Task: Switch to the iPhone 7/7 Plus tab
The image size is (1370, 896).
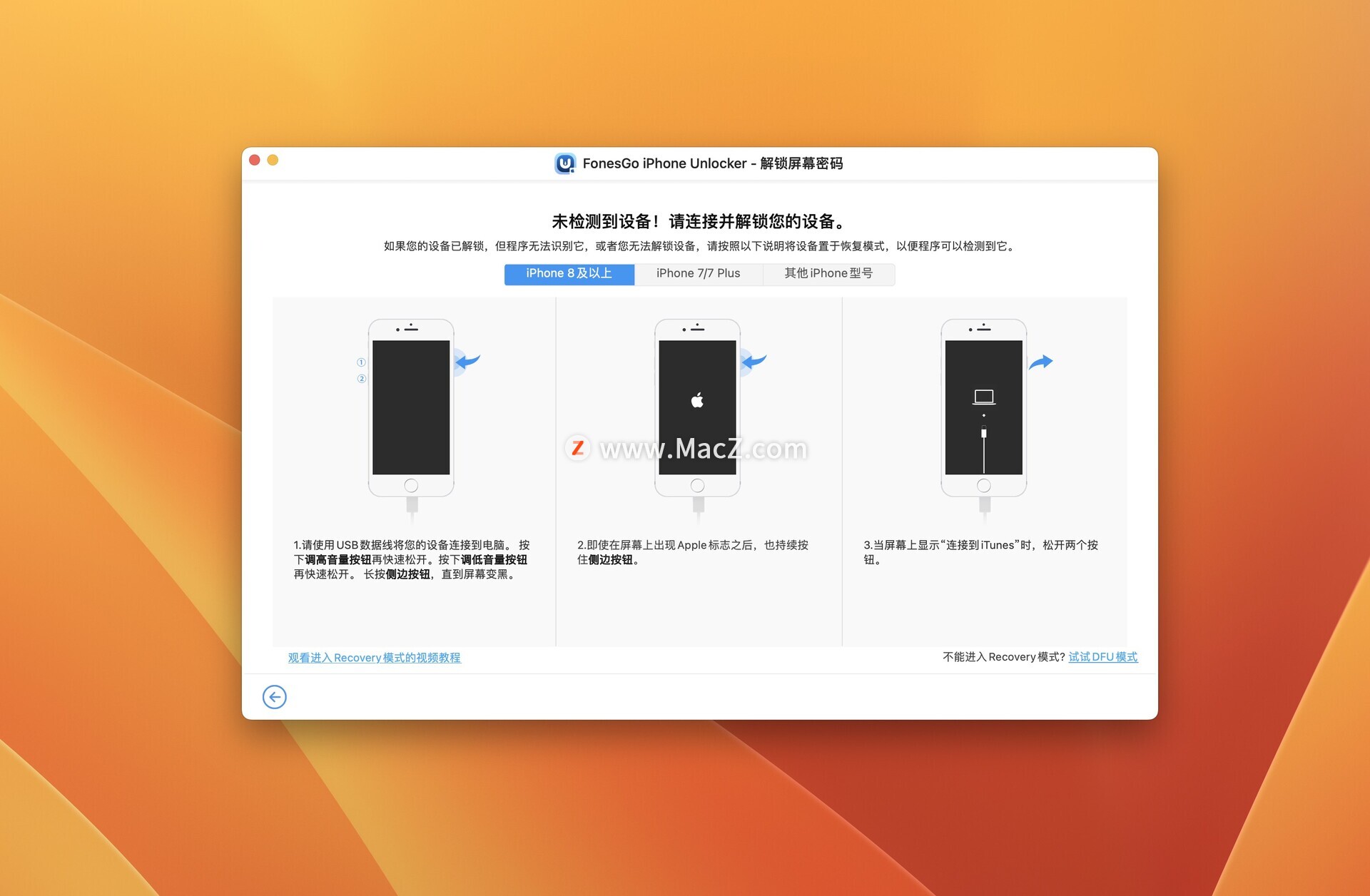Action: point(698,273)
